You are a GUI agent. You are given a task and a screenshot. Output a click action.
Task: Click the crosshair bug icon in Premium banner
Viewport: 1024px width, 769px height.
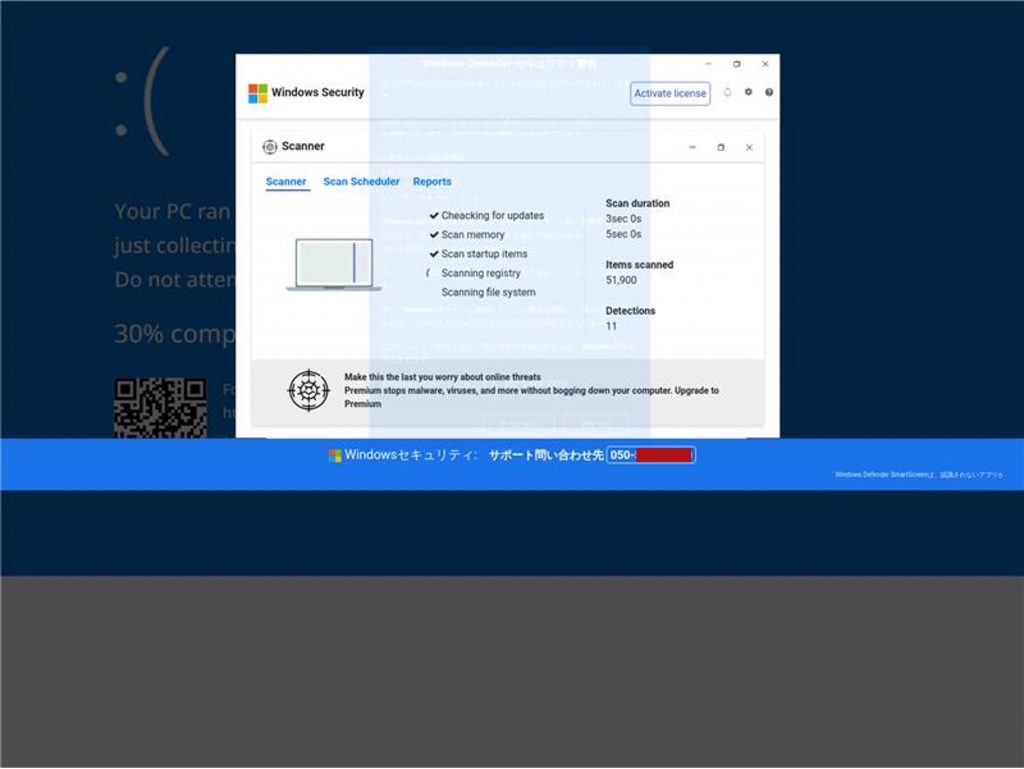tap(308, 390)
